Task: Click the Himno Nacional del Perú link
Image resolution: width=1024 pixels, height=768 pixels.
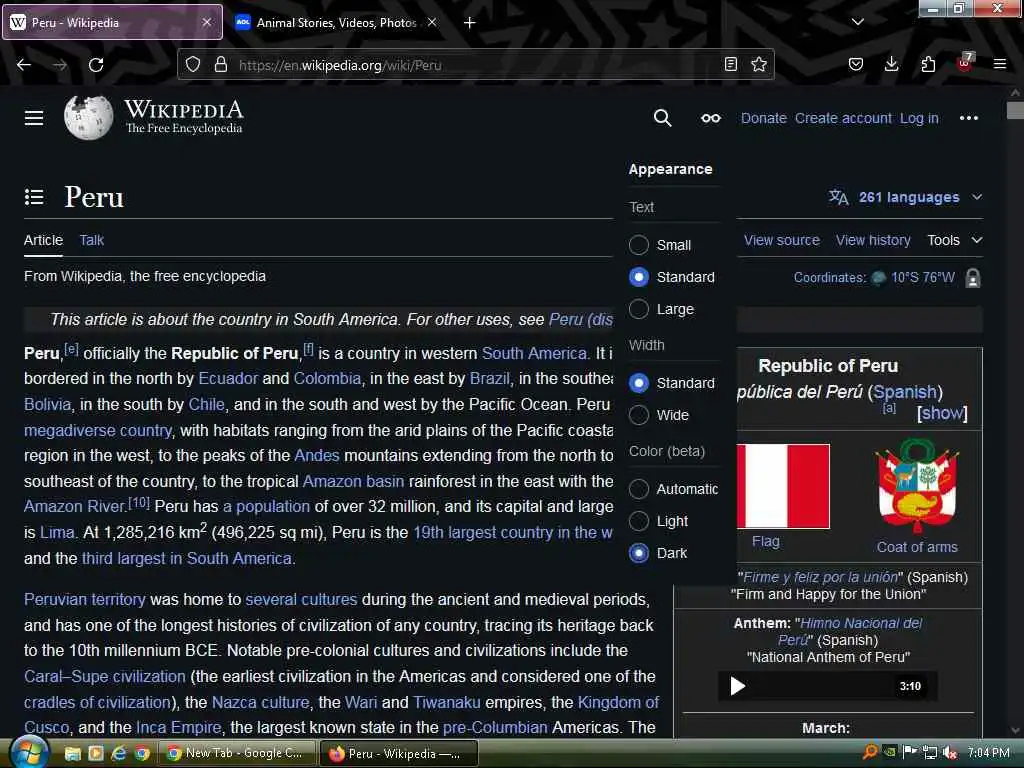Action: (x=851, y=632)
